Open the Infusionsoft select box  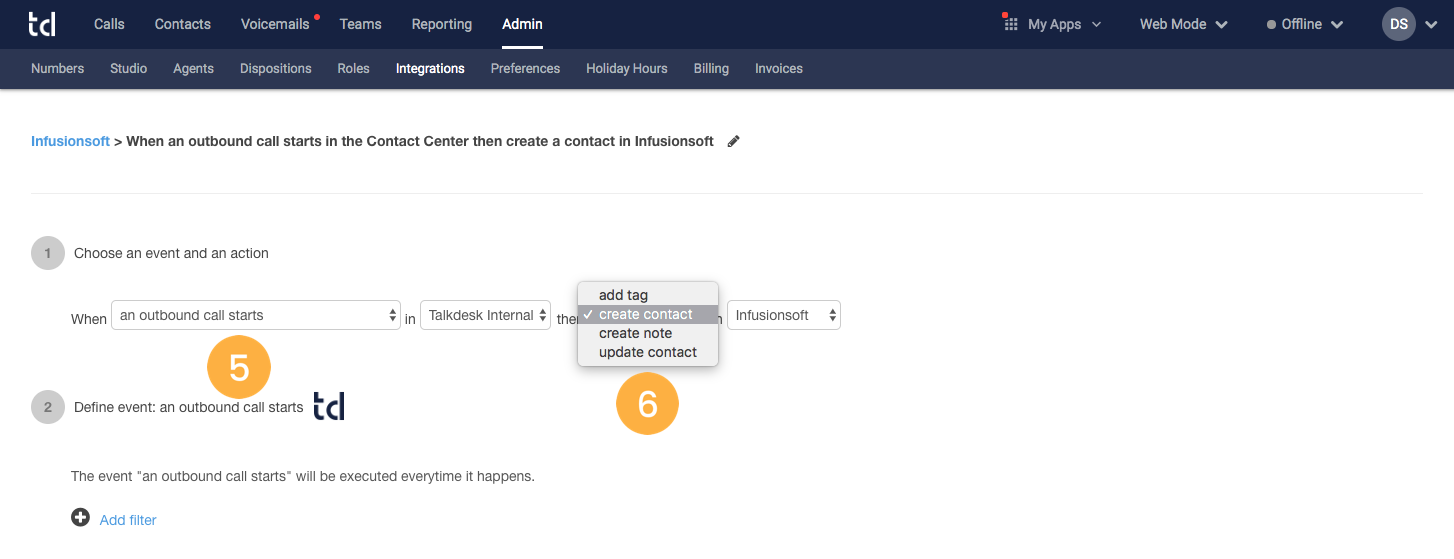click(784, 316)
